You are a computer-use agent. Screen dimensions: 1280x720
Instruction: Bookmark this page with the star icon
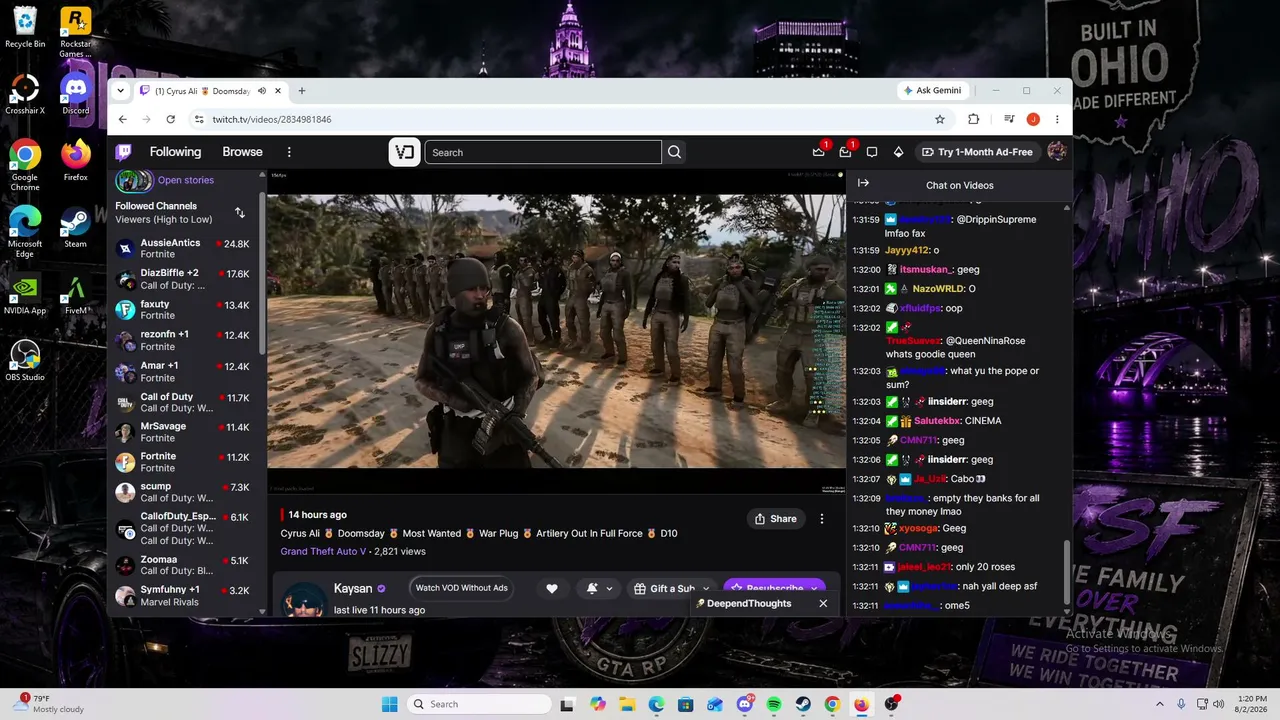pyautogui.click(x=940, y=119)
